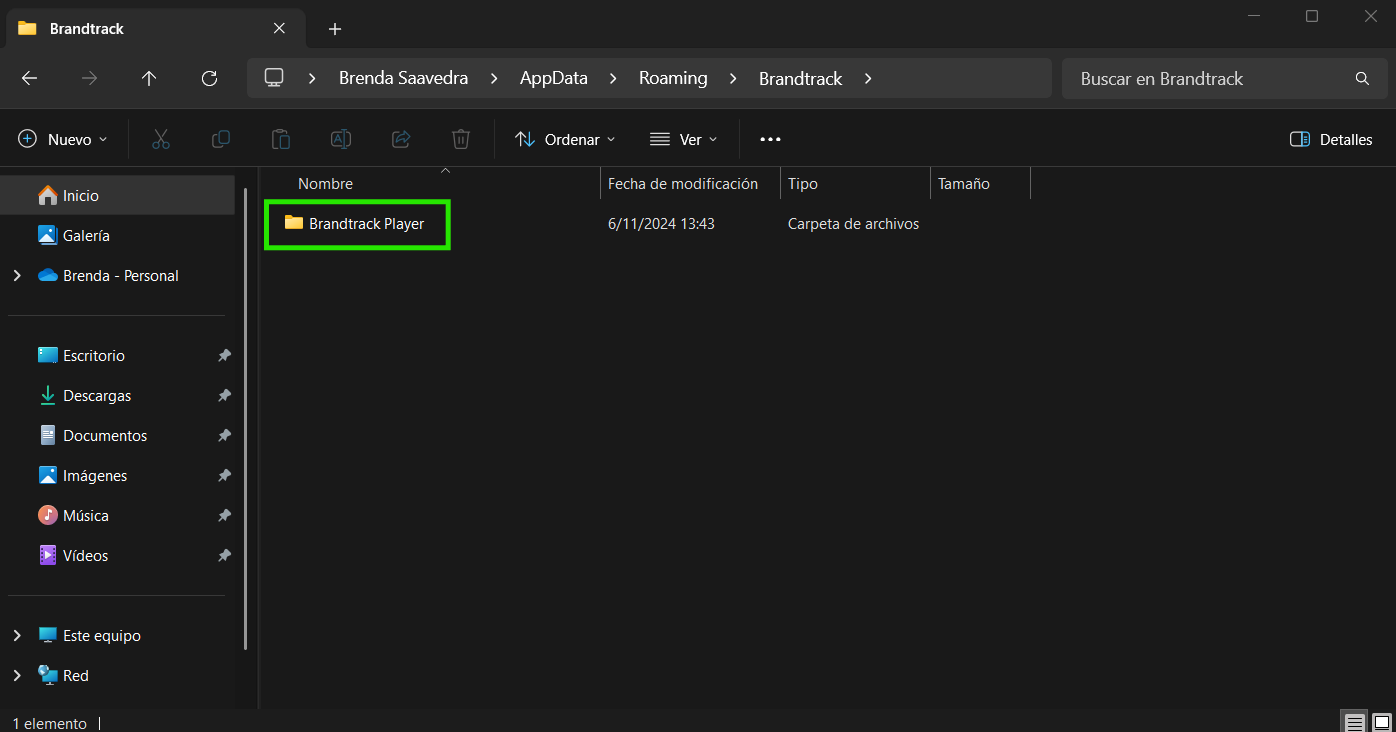Image resolution: width=1396 pixels, height=732 pixels.
Task: Expand Brenda - Personal tree node
Action: point(17,275)
